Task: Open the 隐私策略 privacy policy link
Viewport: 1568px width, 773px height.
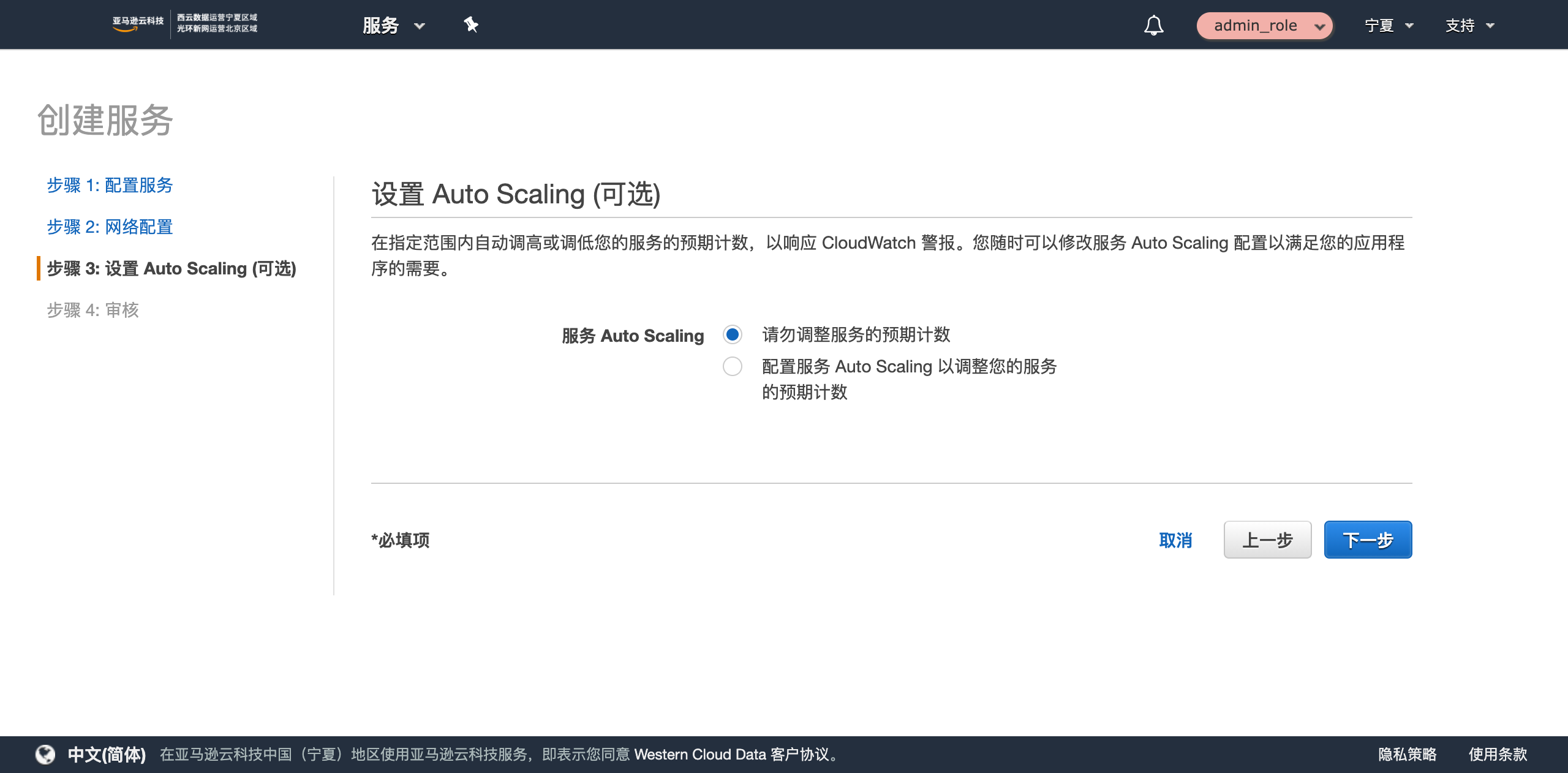Action: coord(1408,755)
